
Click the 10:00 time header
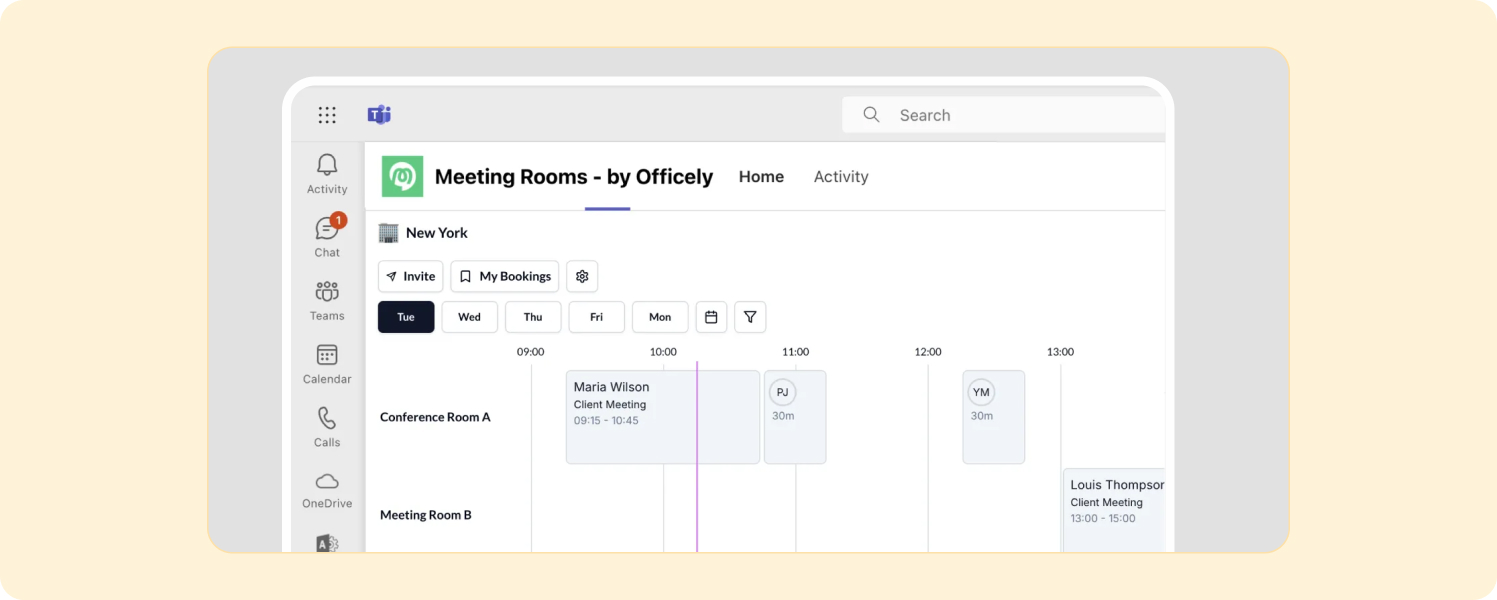point(663,352)
